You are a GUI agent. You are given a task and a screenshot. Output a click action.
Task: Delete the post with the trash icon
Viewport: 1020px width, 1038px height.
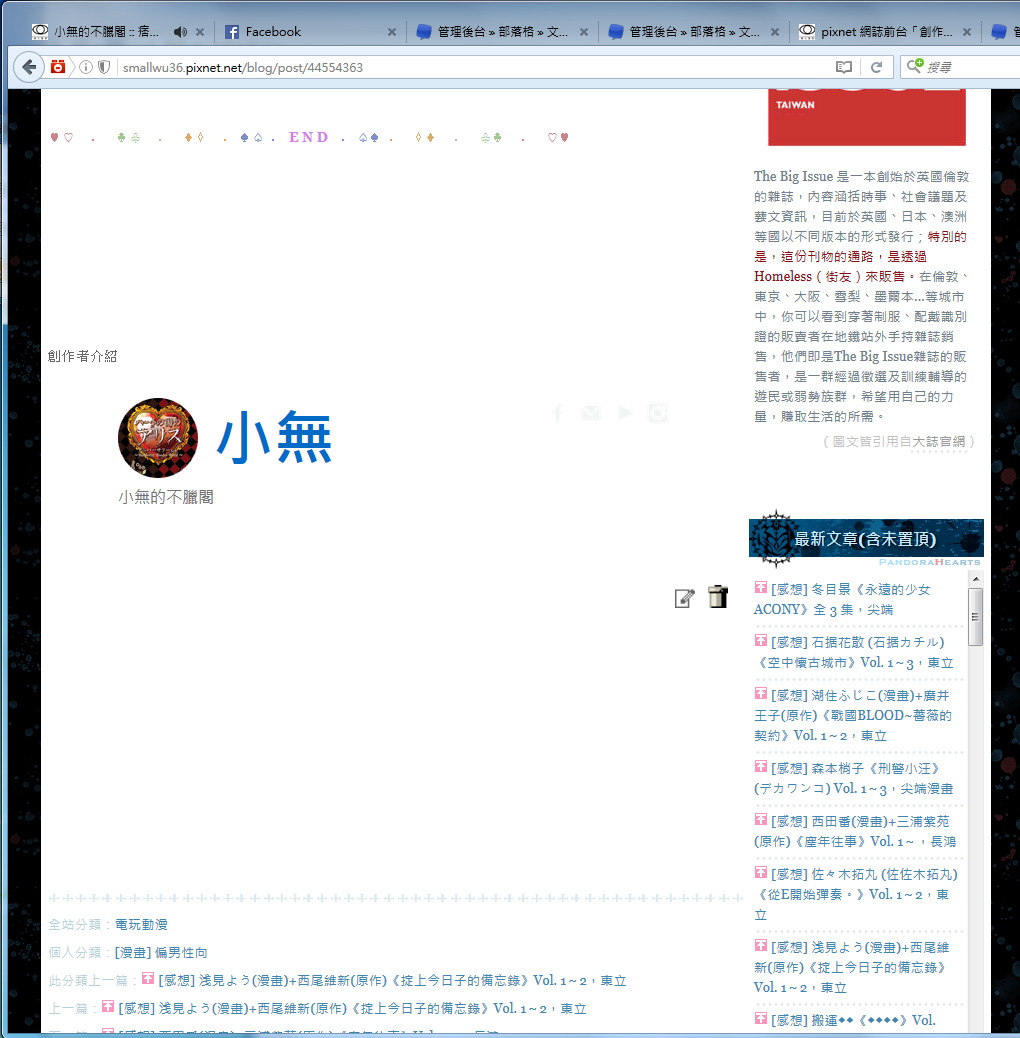click(x=718, y=596)
